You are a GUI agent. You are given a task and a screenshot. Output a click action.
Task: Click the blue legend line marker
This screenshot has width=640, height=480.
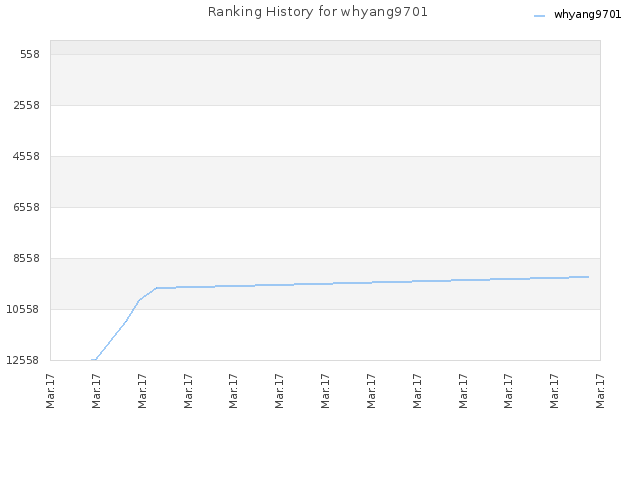pyautogui.click(x=539, y=16)
